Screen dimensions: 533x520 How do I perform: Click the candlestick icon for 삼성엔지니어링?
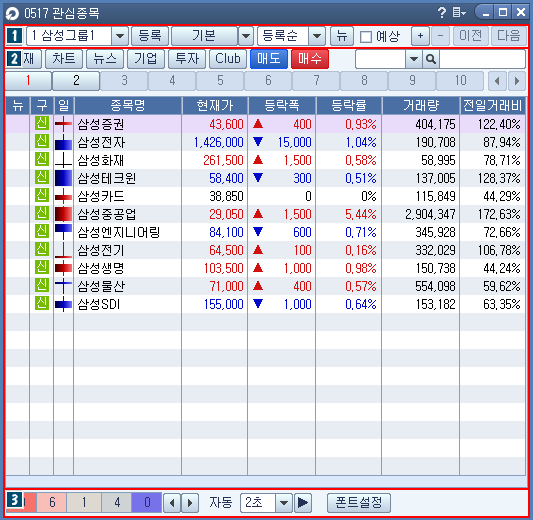[64, 232]
